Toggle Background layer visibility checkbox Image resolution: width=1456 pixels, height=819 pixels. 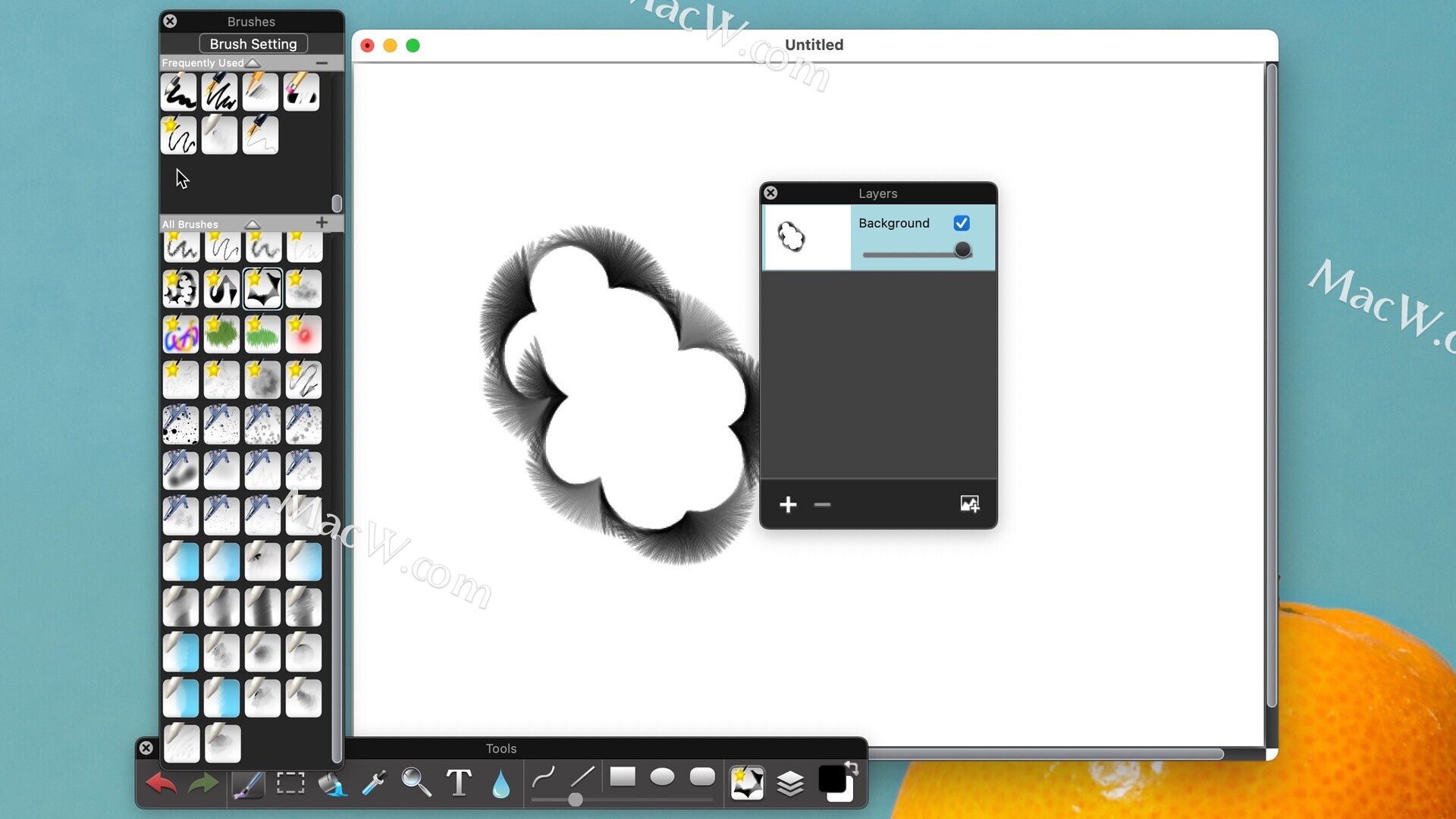(x=962, y=223)
